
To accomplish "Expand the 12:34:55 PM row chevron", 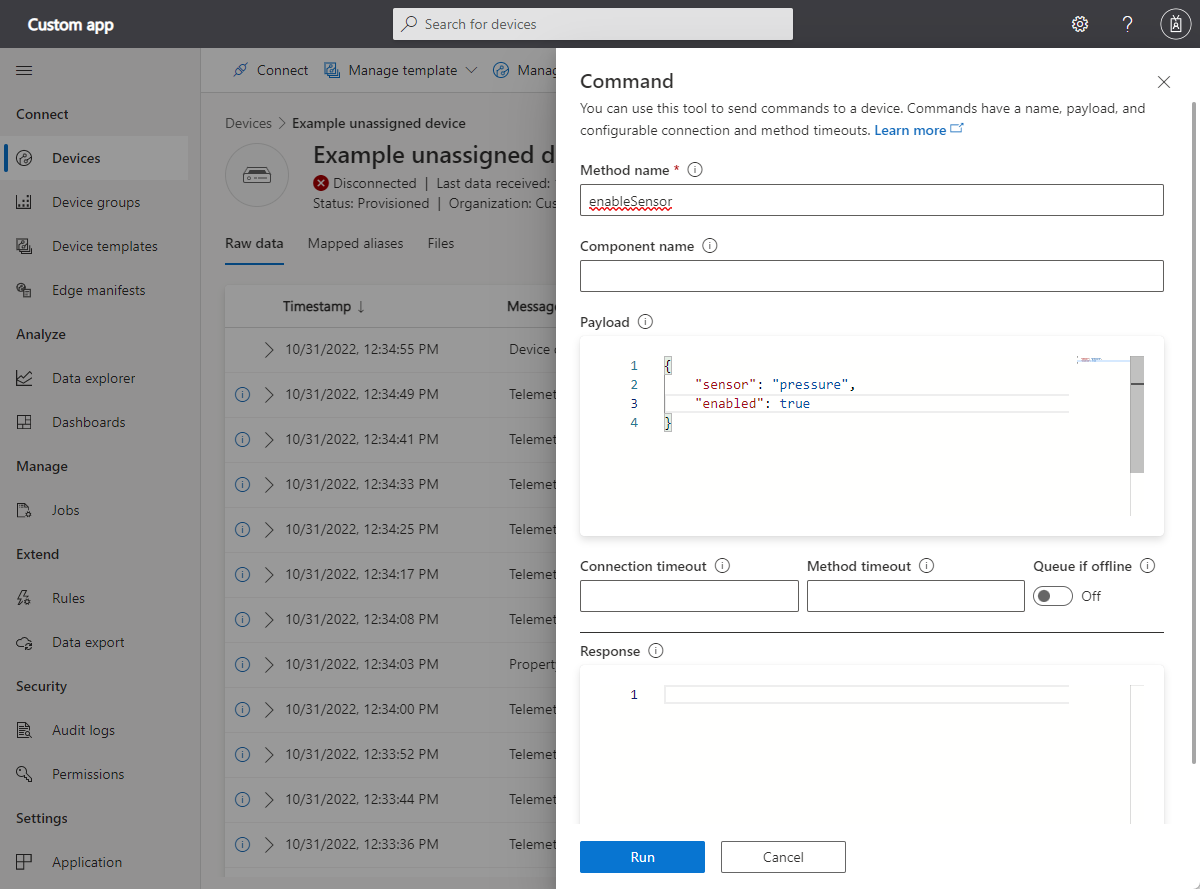I will (268, 350).
